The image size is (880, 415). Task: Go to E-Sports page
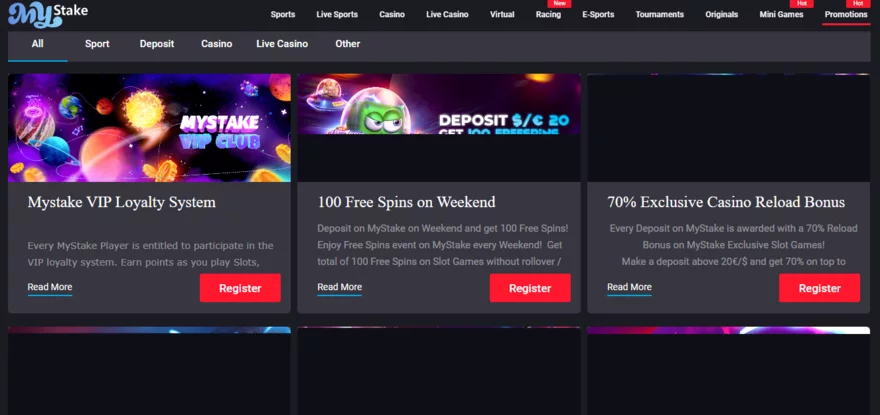[x=598, y=15]
